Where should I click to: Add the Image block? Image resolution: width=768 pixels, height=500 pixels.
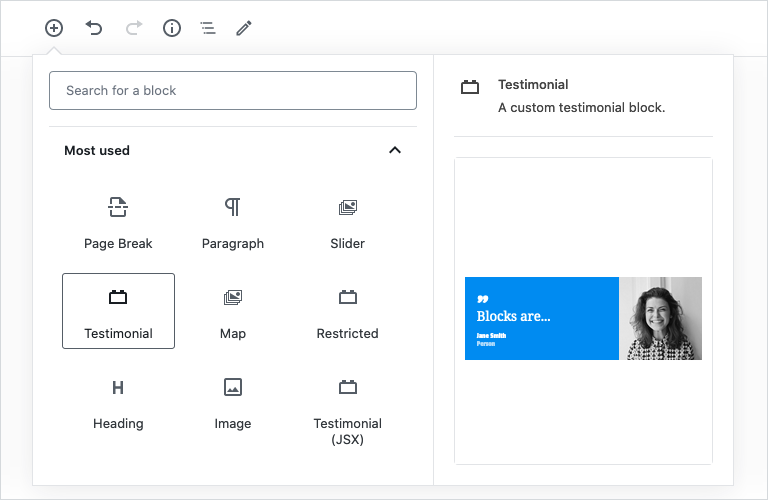(232, 401)
